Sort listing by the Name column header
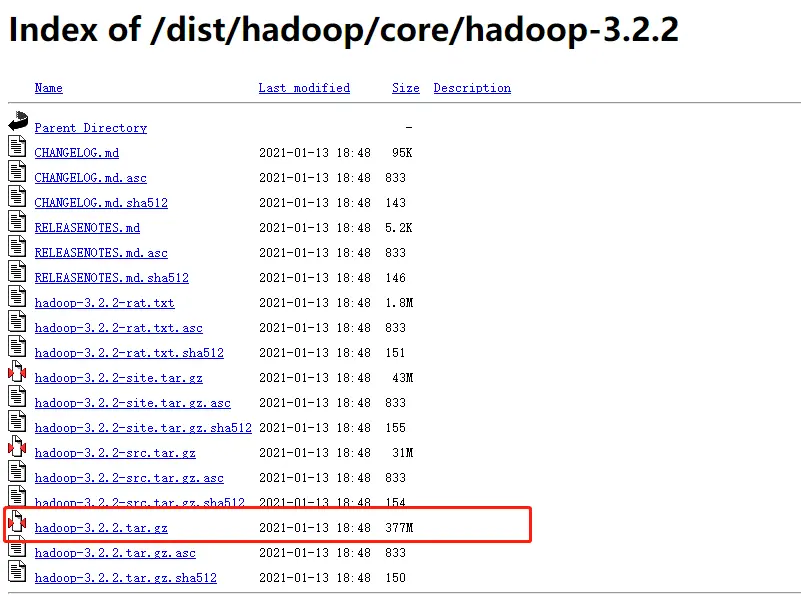Screen dimensions: 801x608 pyautogui.click(x=48, y=88)
